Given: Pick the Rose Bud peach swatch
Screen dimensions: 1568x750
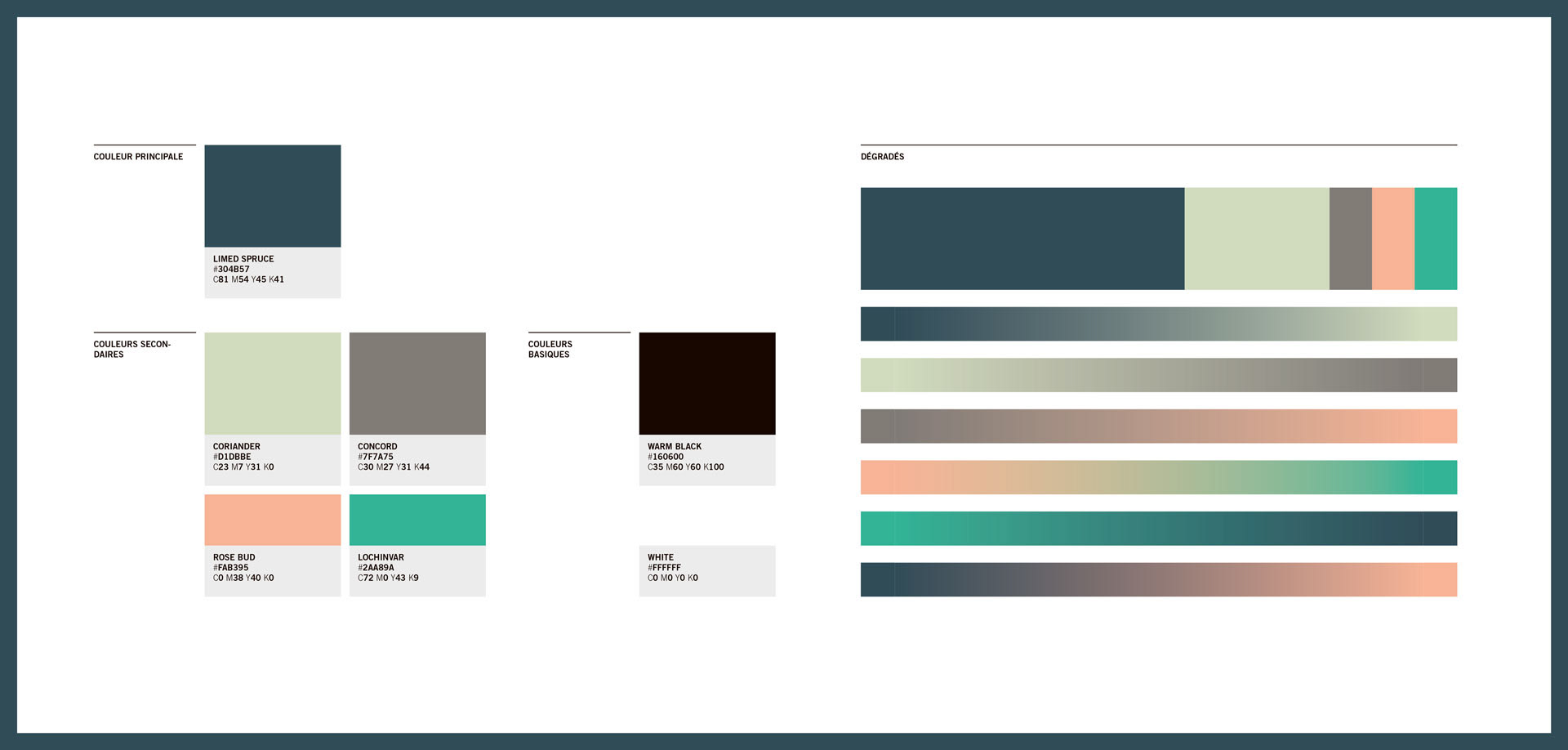Looking at the screenshot, I should click(x=273, y=520).
